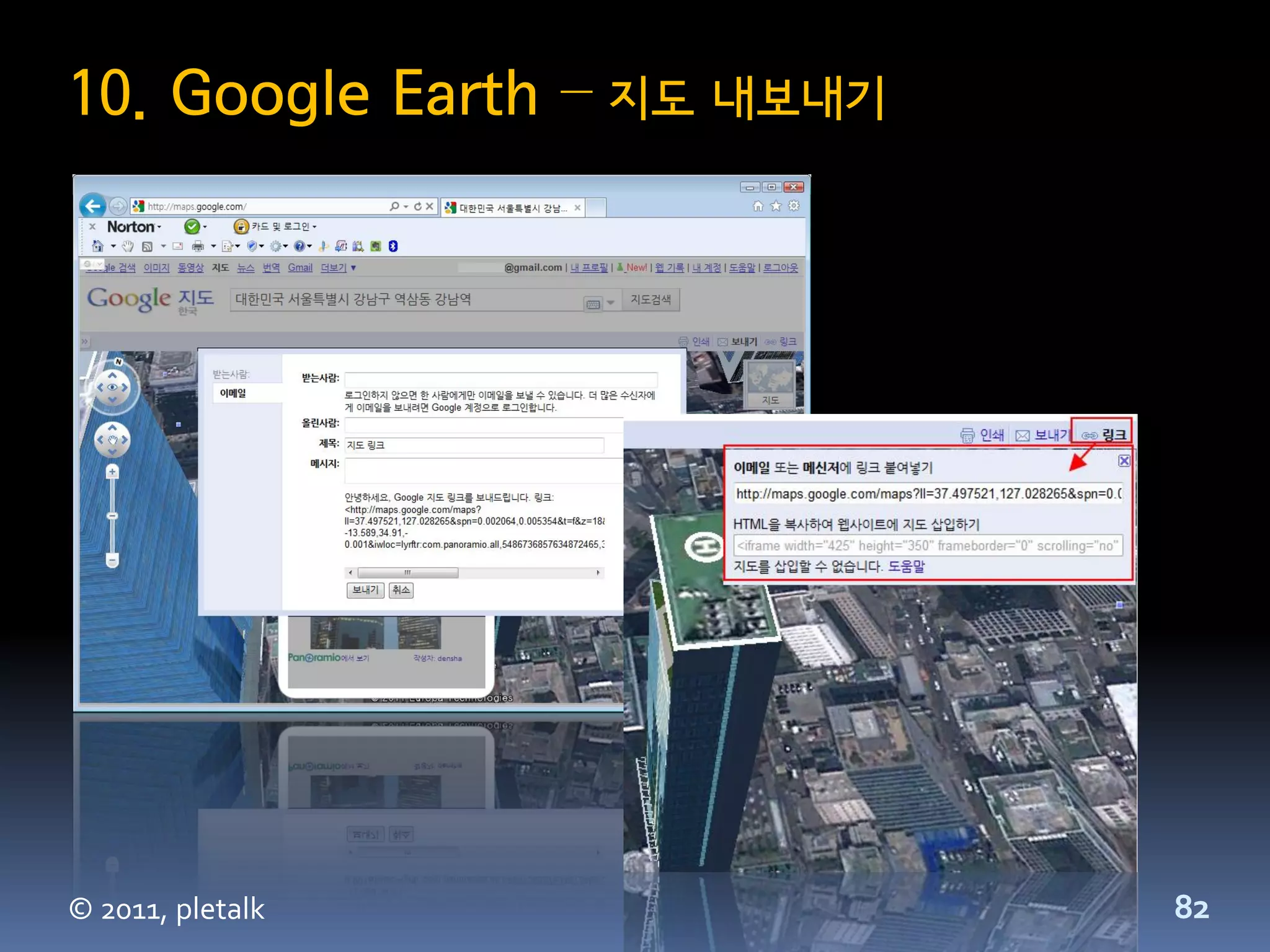Close the link popup with its X
The height and width of the screenshot is (952, 1270).
[x=1124, y=461]
